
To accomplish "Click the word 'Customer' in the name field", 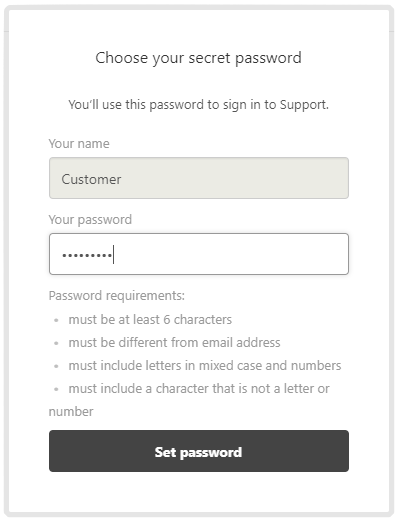I will point(91,179).
